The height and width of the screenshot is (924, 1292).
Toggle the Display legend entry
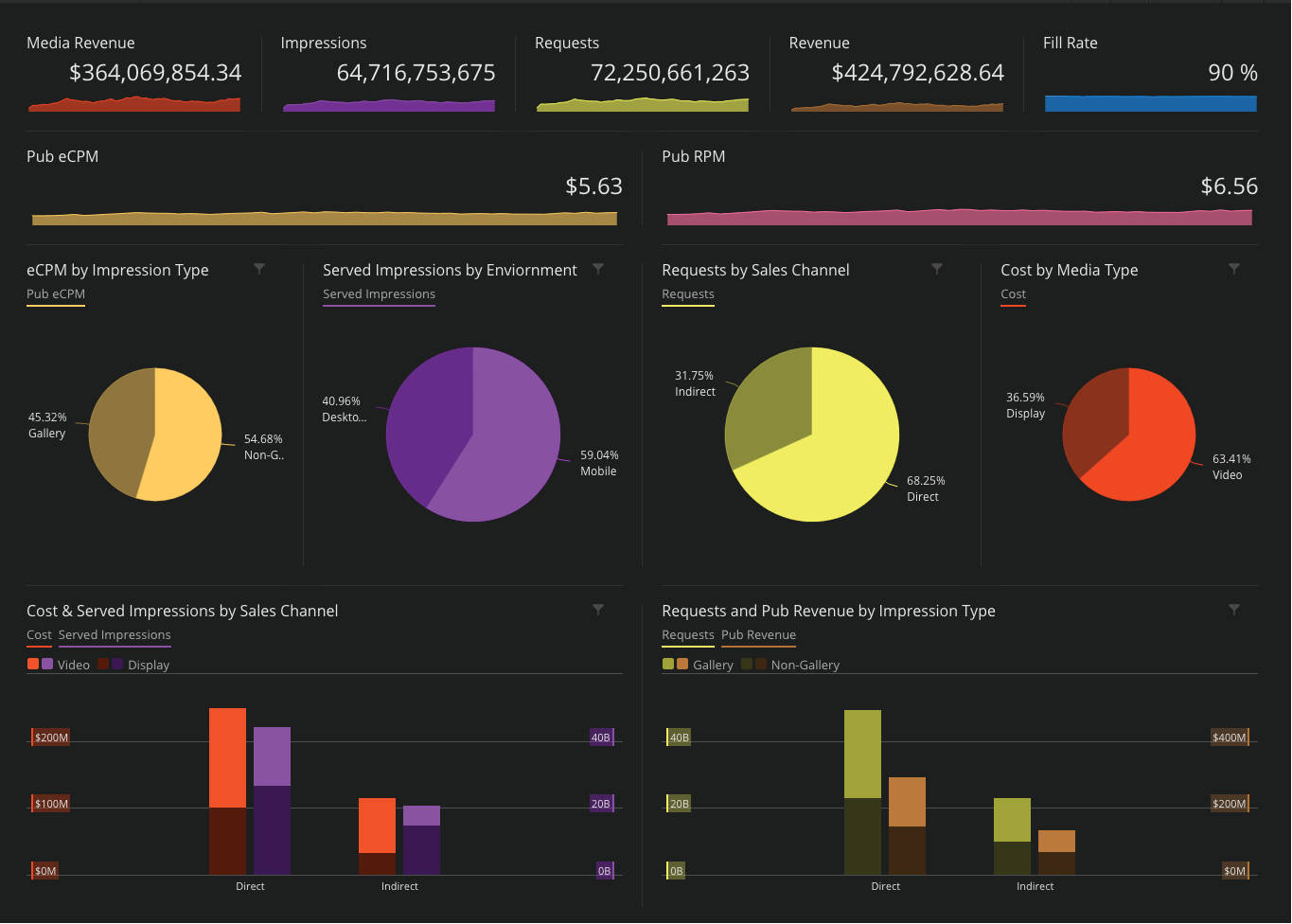coord(149,665)
